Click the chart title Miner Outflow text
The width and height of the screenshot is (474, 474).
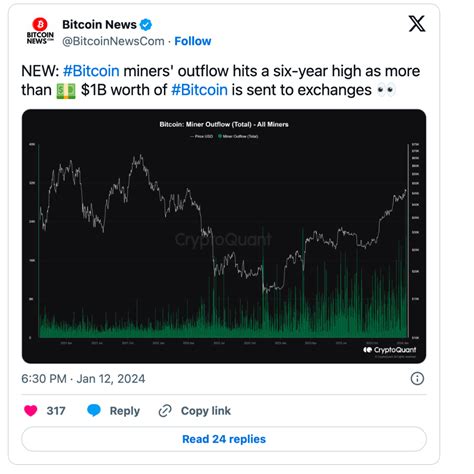224,124
